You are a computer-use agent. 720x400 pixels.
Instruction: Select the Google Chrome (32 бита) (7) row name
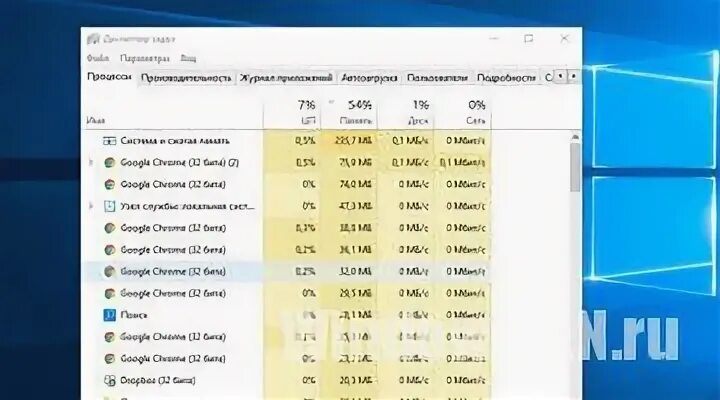(180, 163)
